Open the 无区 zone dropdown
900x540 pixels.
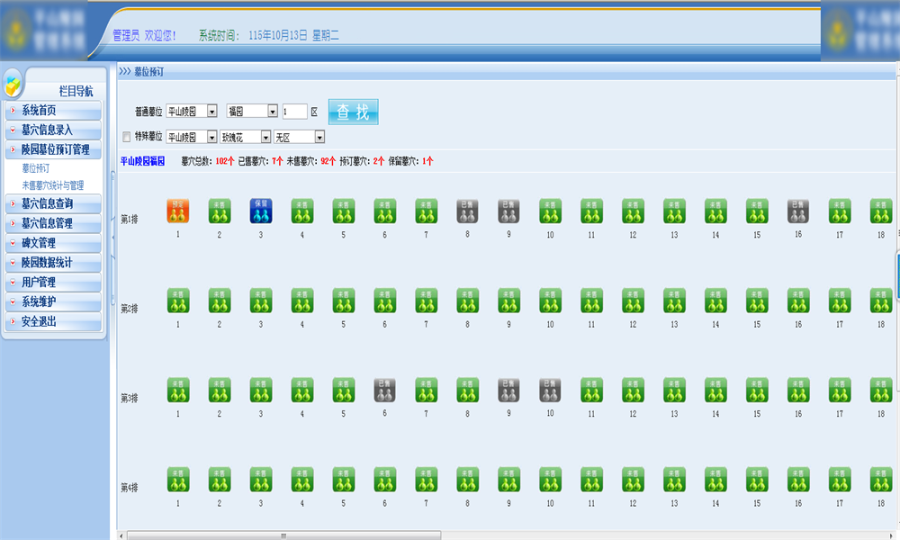point(299,137)
